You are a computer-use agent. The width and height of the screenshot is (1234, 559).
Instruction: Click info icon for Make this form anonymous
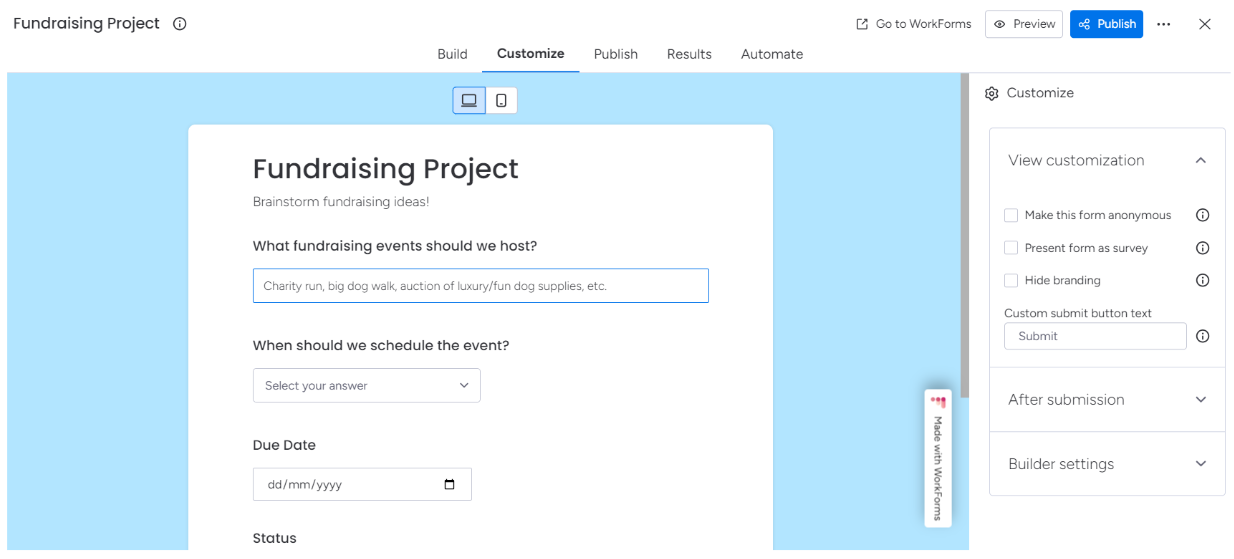pos(1203,215)
